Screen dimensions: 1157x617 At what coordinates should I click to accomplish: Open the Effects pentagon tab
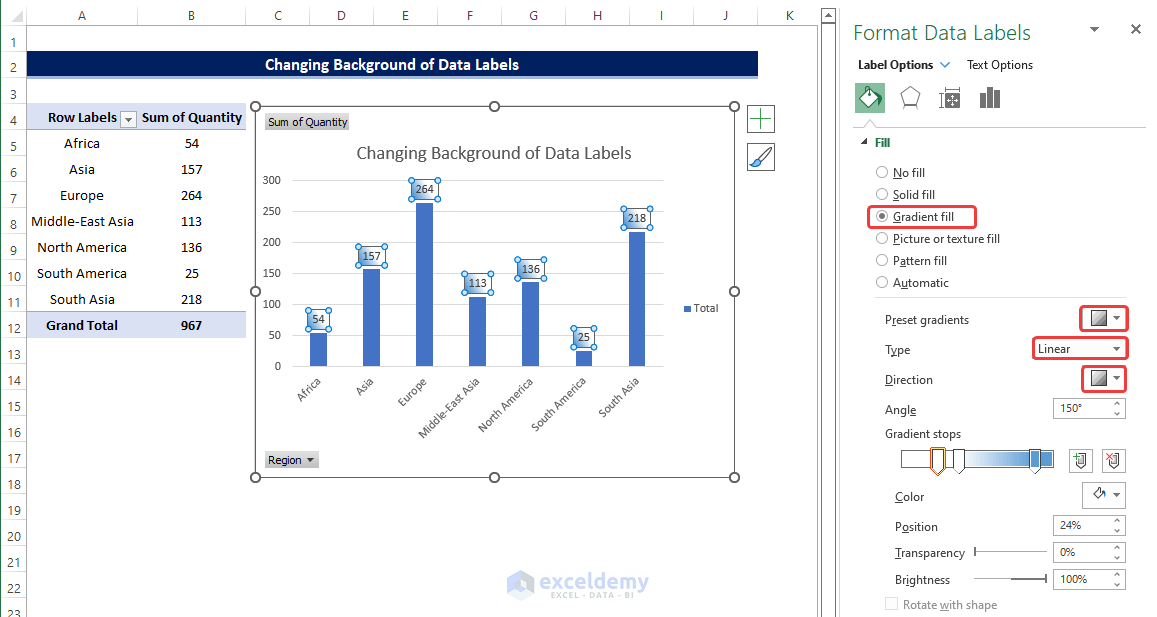pos(909,98)
